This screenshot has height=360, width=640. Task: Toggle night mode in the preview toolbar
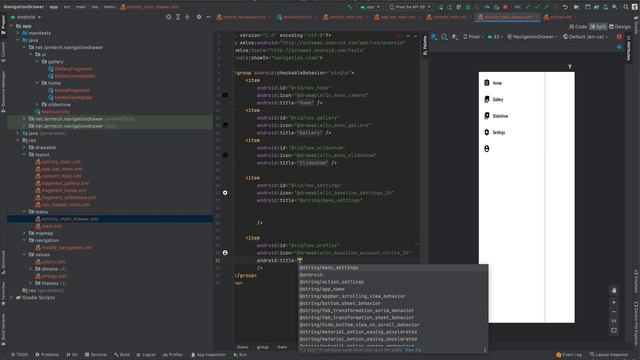[x=454, y=37]
